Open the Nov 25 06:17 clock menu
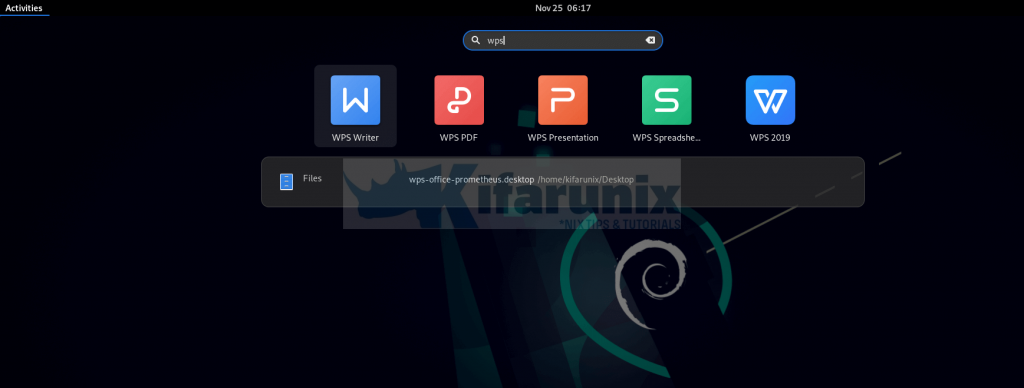The width and height of the screenshot is (1024, 388). click(563, 8)
